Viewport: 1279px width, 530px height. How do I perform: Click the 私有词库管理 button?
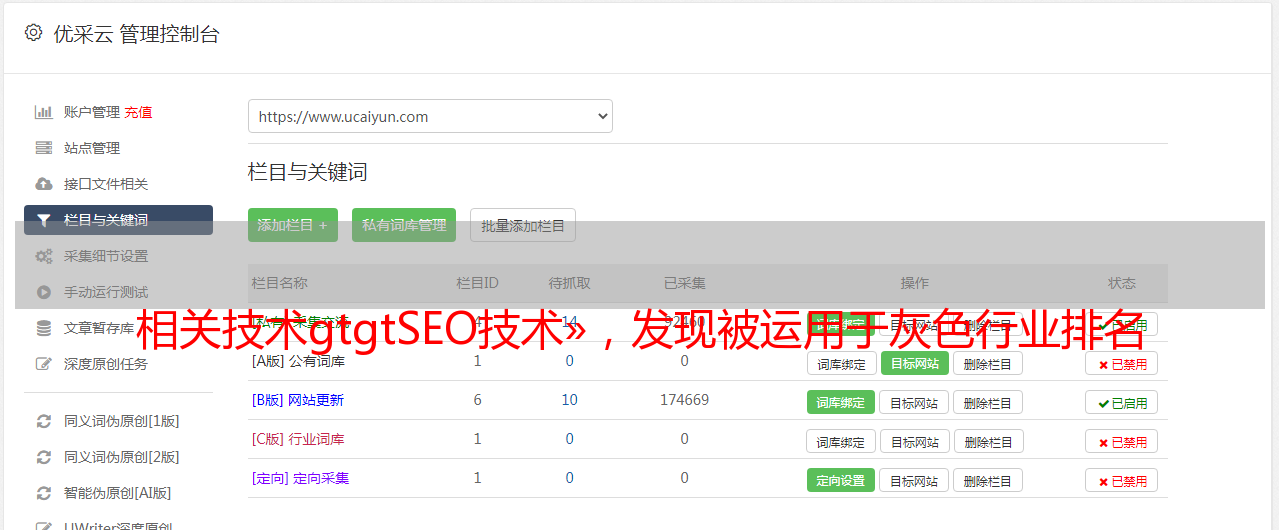pos(404,225)
